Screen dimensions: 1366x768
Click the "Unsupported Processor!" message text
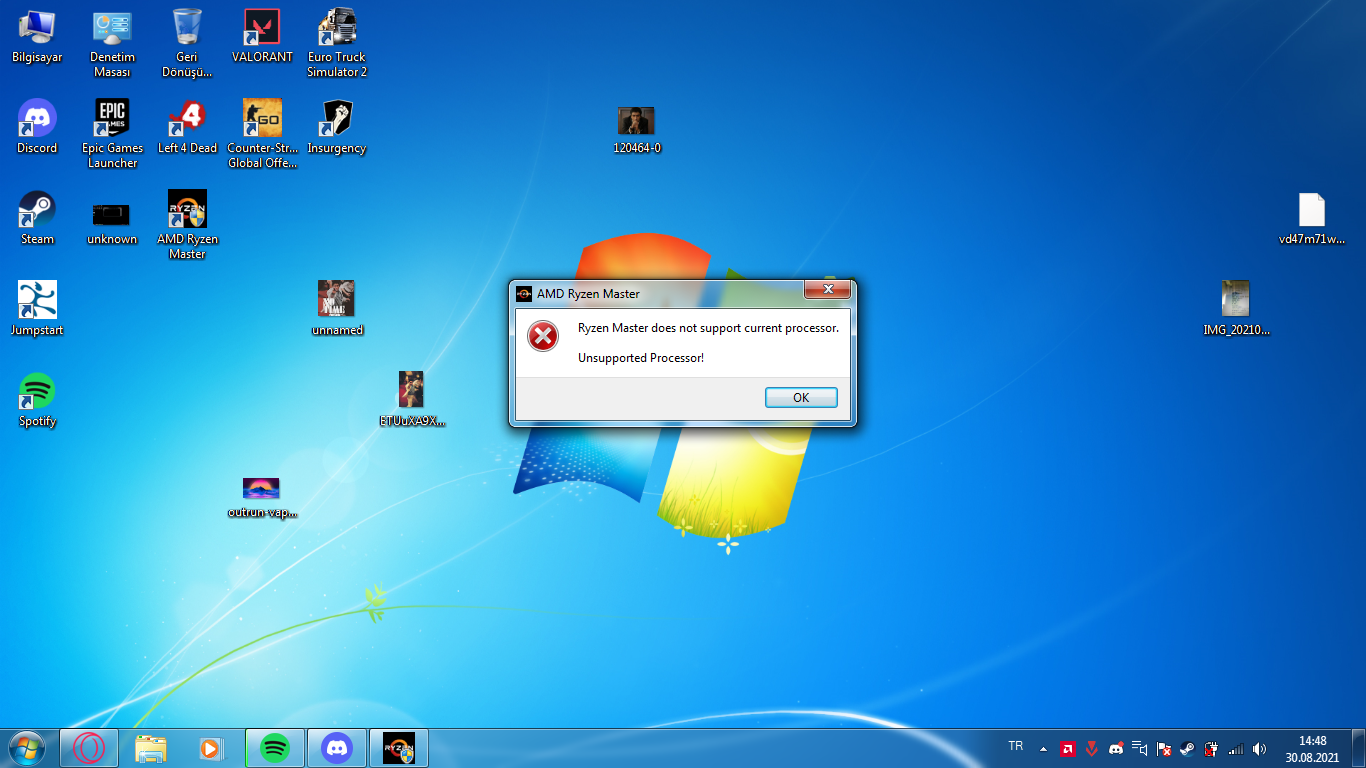[x=641, y=358]
